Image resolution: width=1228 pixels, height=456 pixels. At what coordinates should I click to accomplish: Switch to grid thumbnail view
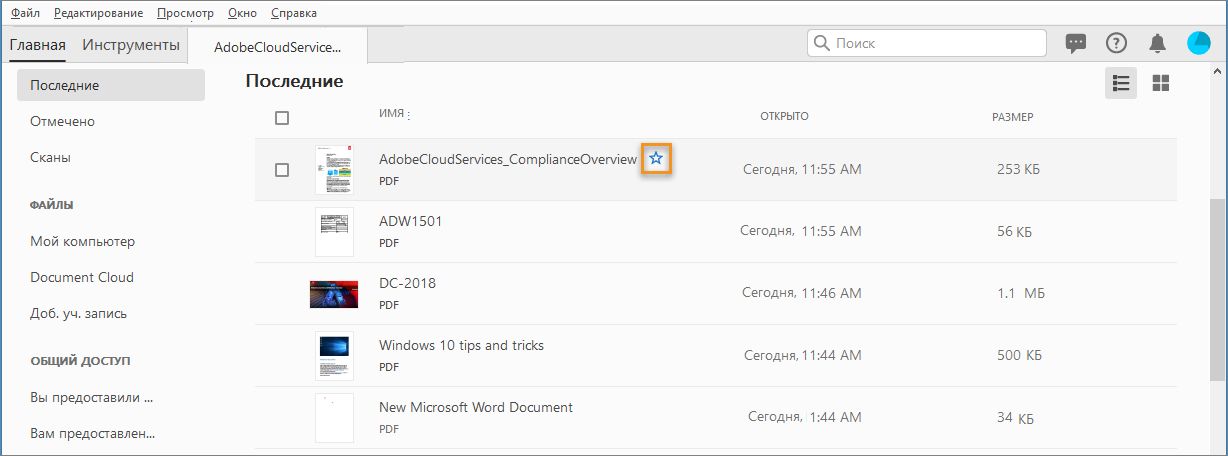[1161, 83]
